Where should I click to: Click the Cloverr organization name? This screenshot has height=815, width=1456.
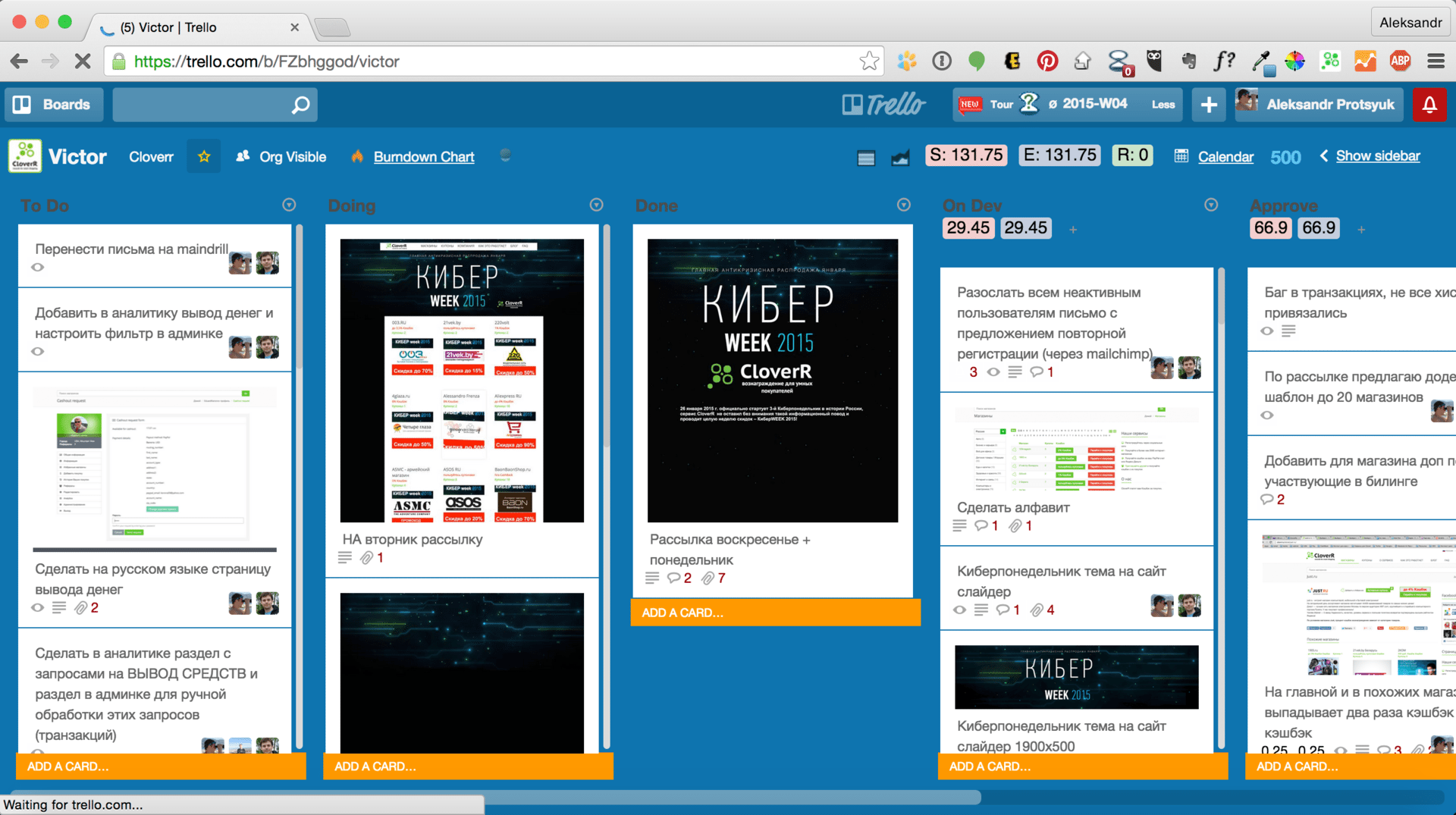[151, 157]
